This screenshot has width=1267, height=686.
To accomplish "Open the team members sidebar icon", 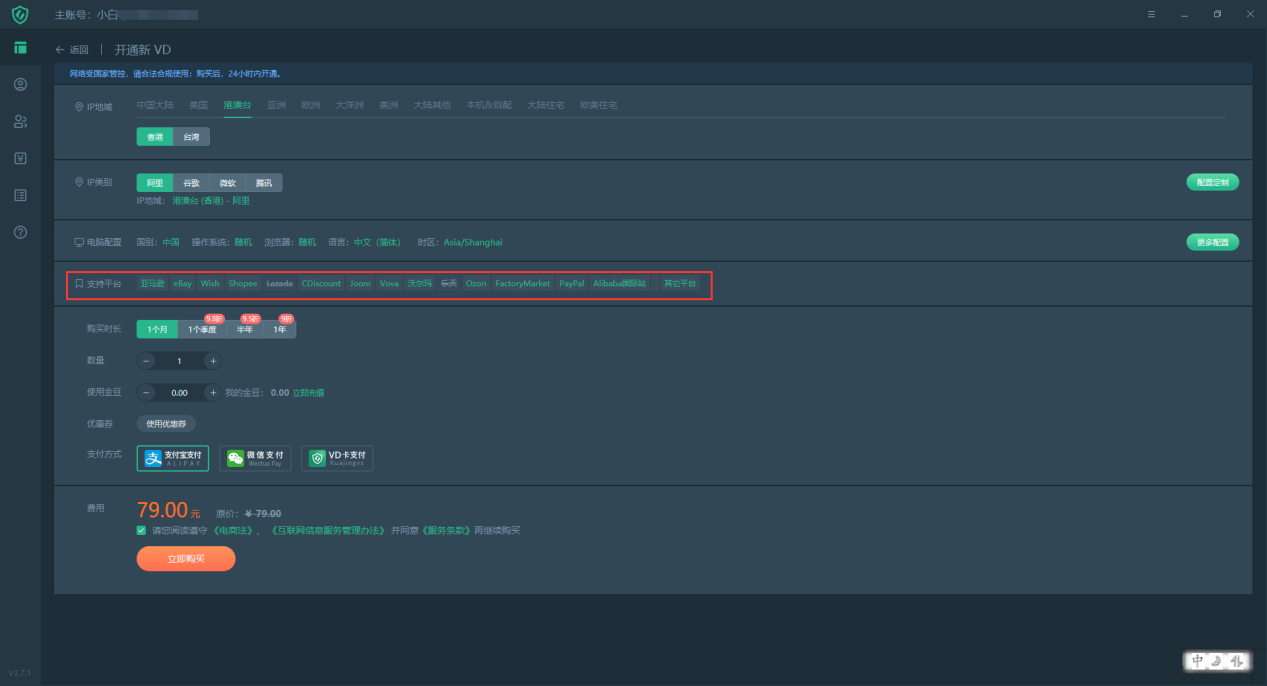I will coord(20,122).
